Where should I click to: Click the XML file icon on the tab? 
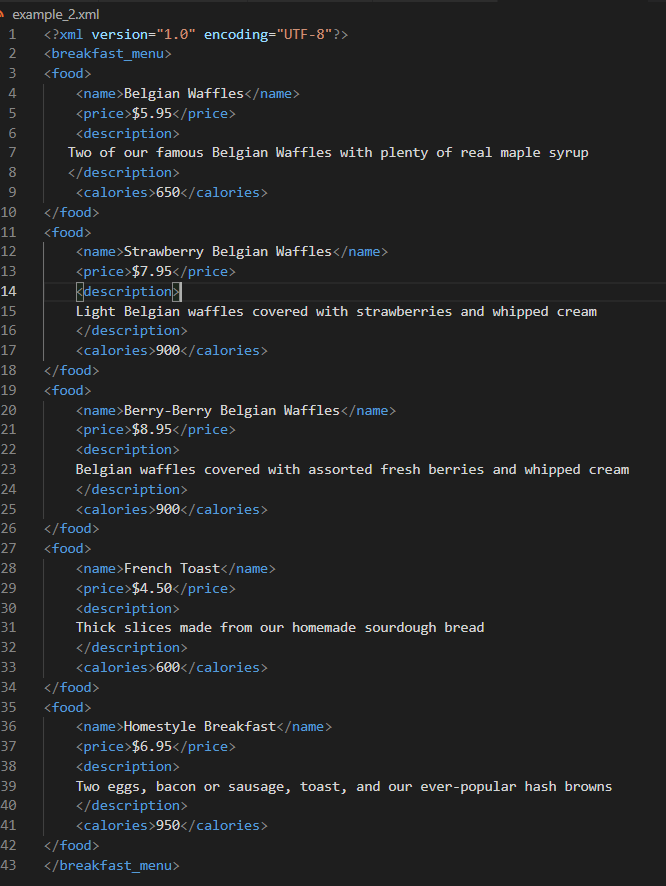coord(4,15)
